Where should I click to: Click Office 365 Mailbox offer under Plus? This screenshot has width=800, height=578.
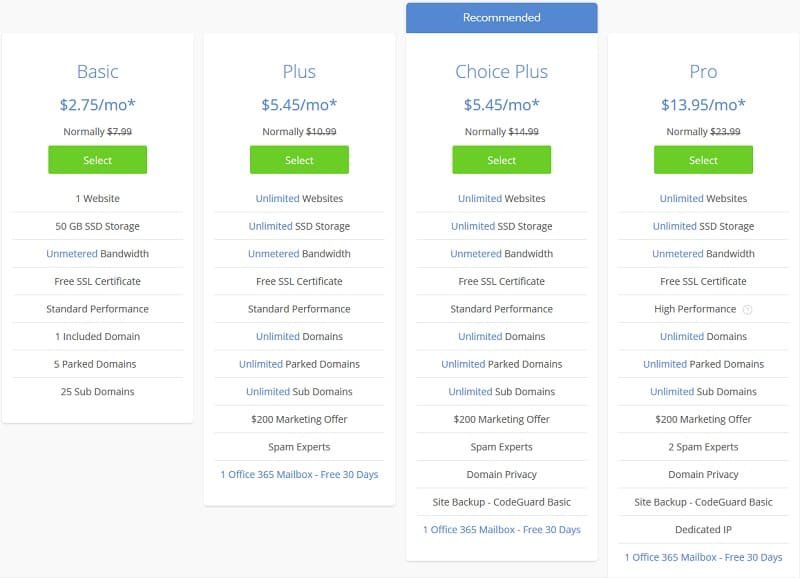point(299,474)
